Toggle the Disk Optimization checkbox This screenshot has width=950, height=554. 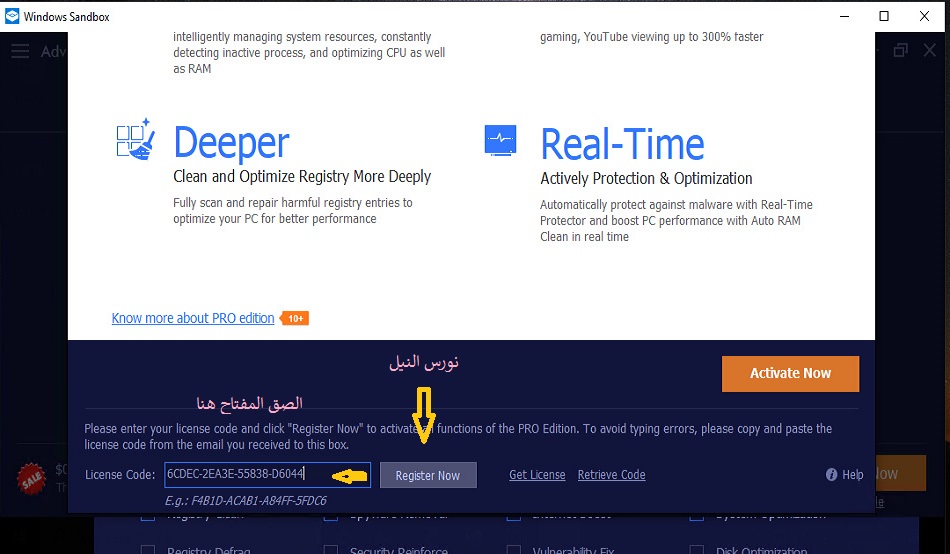pos(697,550)
